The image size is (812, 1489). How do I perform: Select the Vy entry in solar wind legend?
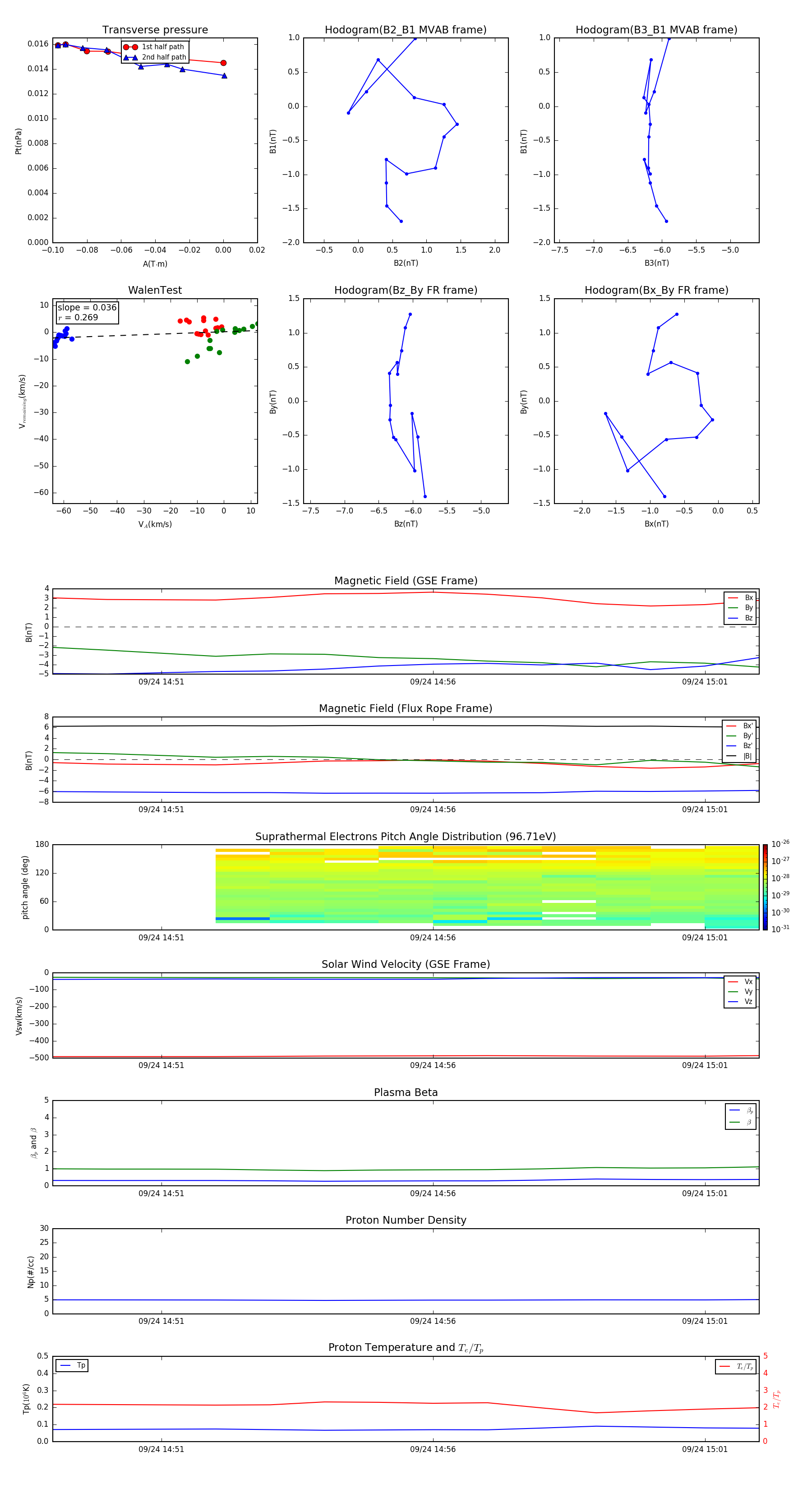[740, 991]
